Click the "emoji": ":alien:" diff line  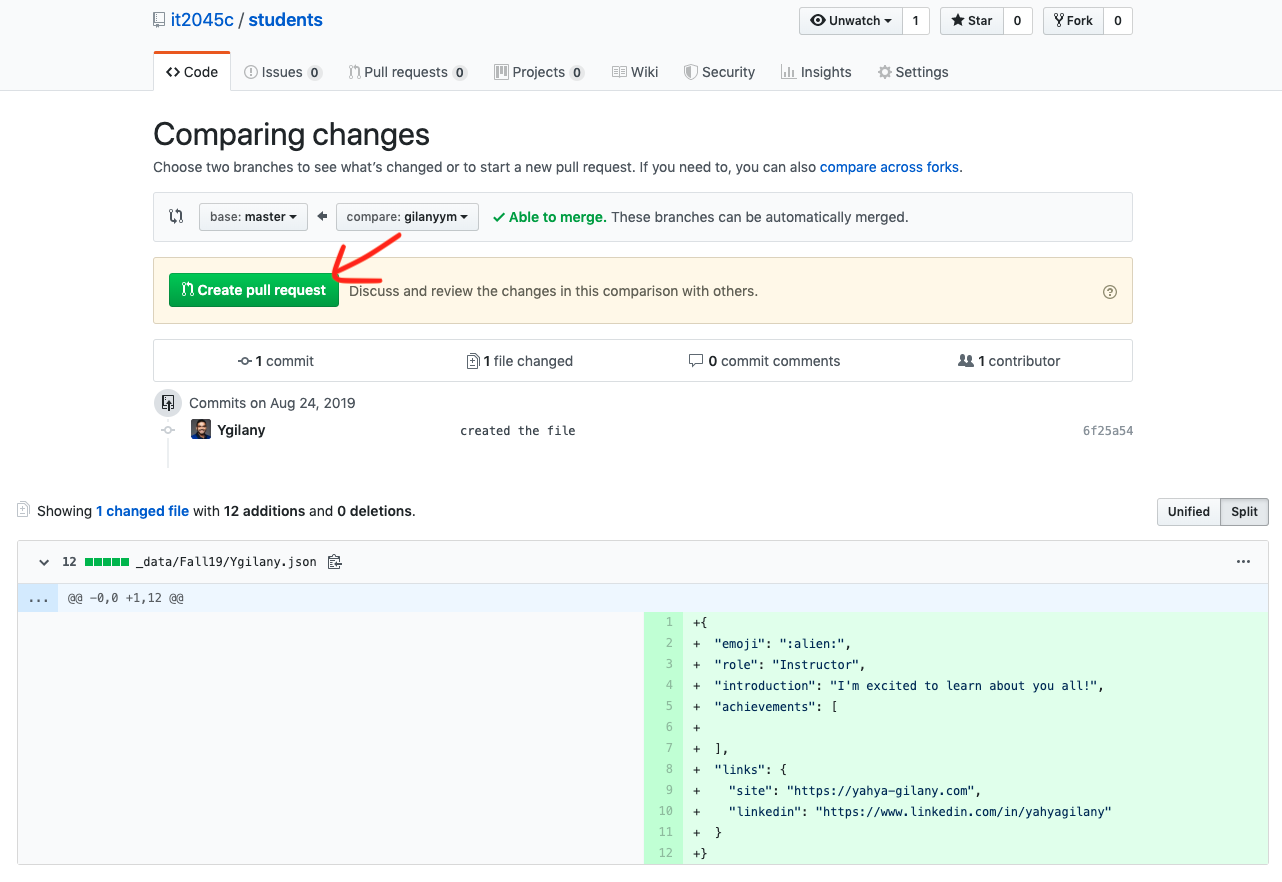coord(975,643)
